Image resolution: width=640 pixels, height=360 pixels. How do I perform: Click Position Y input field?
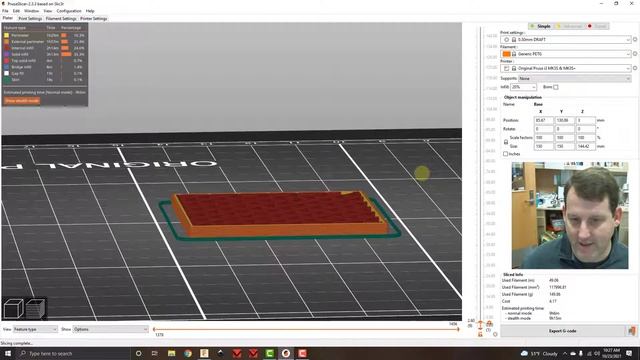(564, 120)
